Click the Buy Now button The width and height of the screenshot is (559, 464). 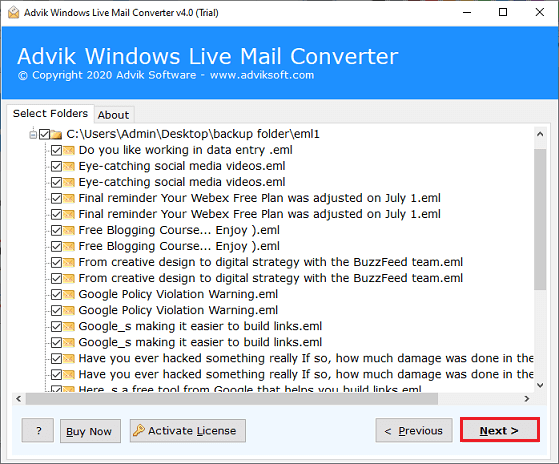90,431
